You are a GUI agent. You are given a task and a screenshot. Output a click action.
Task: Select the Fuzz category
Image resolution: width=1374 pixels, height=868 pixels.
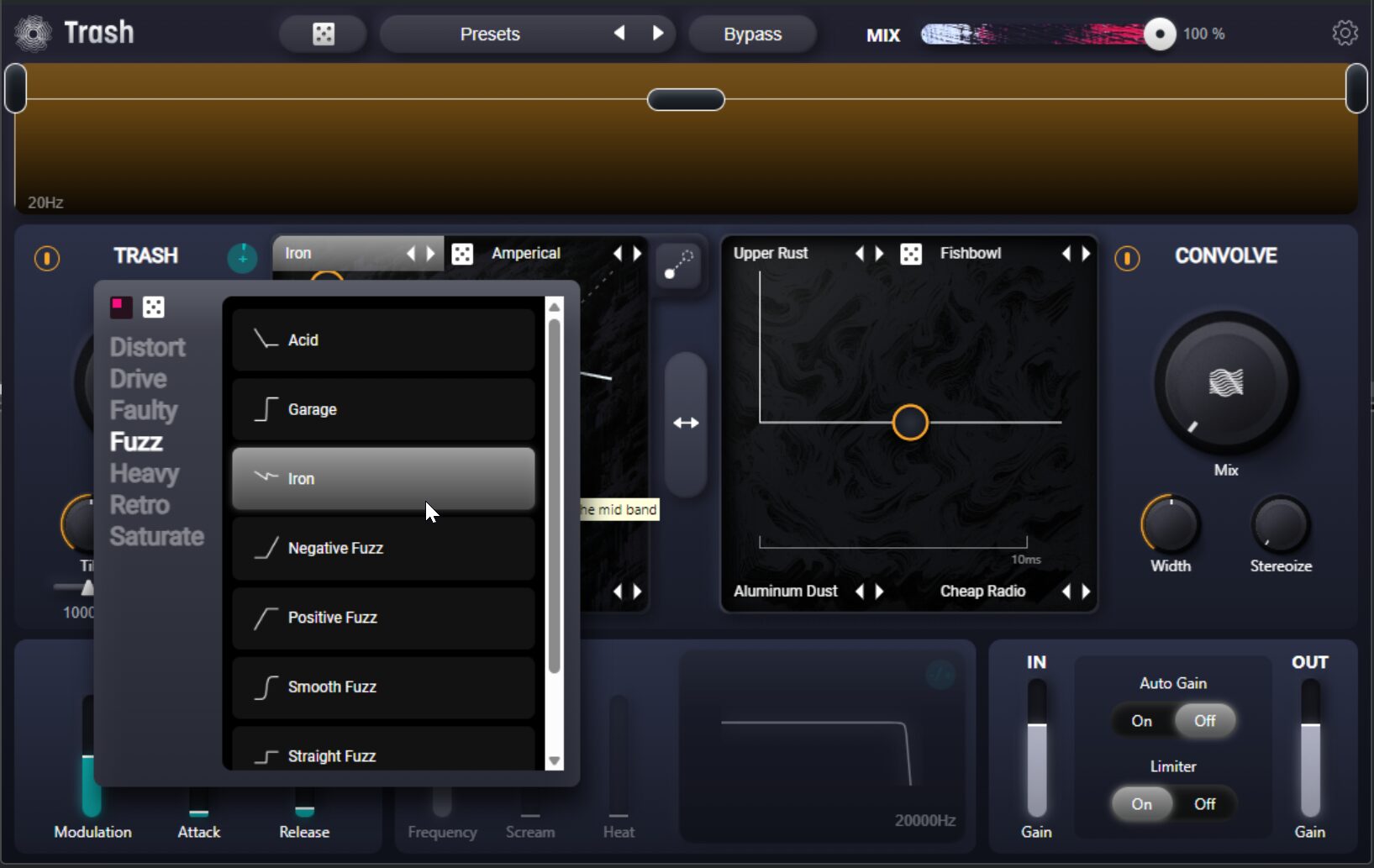(x=136, y=442)
